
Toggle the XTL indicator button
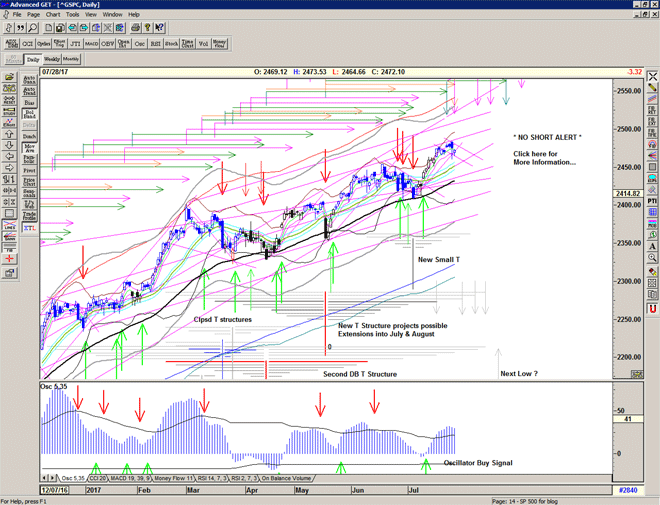pyautogui.click(x=29, y=228)
